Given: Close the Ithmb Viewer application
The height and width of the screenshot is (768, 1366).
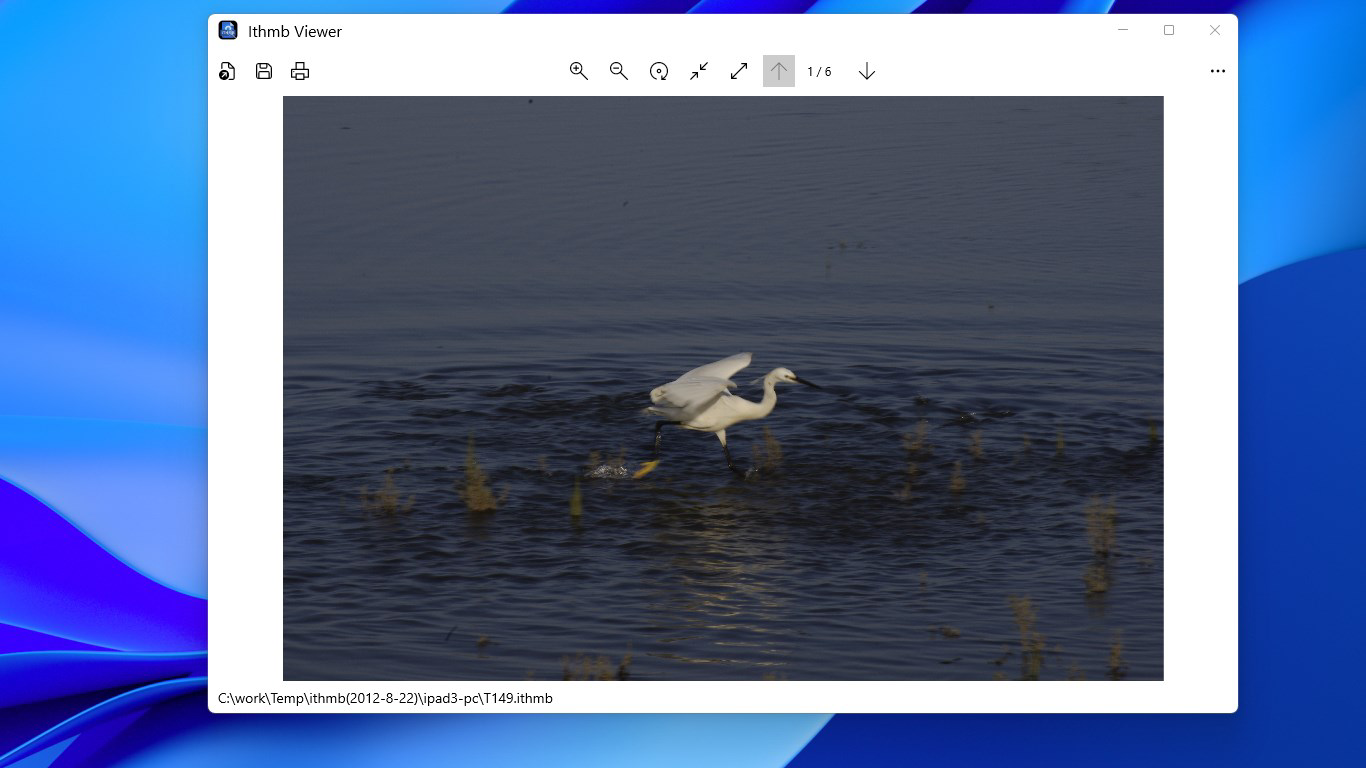Looking at the screenshot, I should 1214,30.
